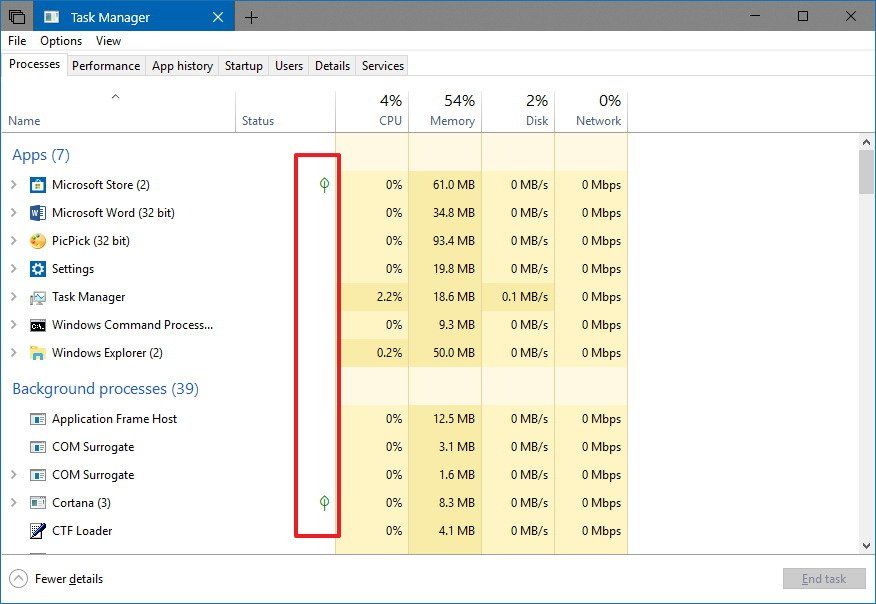Select the CTF Loader icon
Image resolution: width=876 pixels, height=604 pixels.
(x=37, y=531)
